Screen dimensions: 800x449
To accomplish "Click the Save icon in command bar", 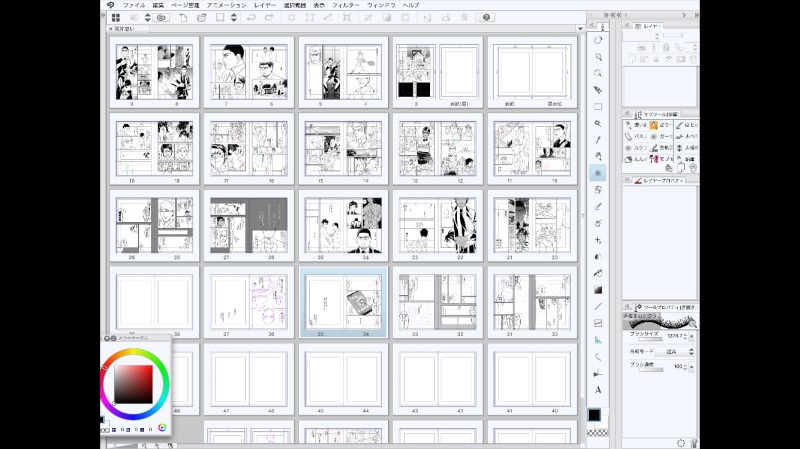I will coord(220,17).
